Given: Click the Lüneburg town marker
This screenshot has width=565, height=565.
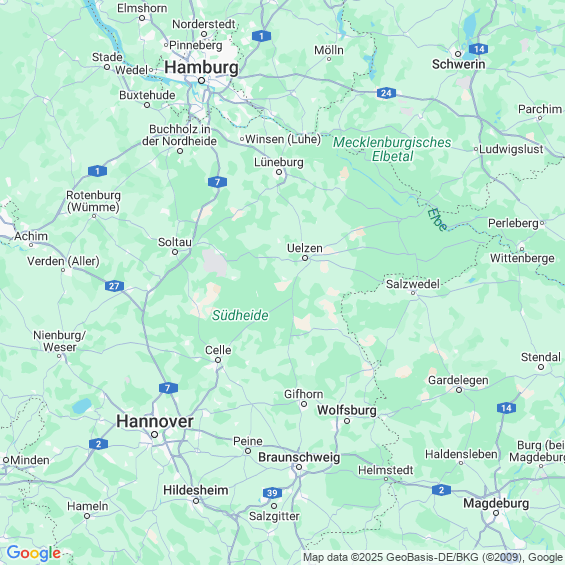Looking at the screenshot, I should click(x=279, y=172).
